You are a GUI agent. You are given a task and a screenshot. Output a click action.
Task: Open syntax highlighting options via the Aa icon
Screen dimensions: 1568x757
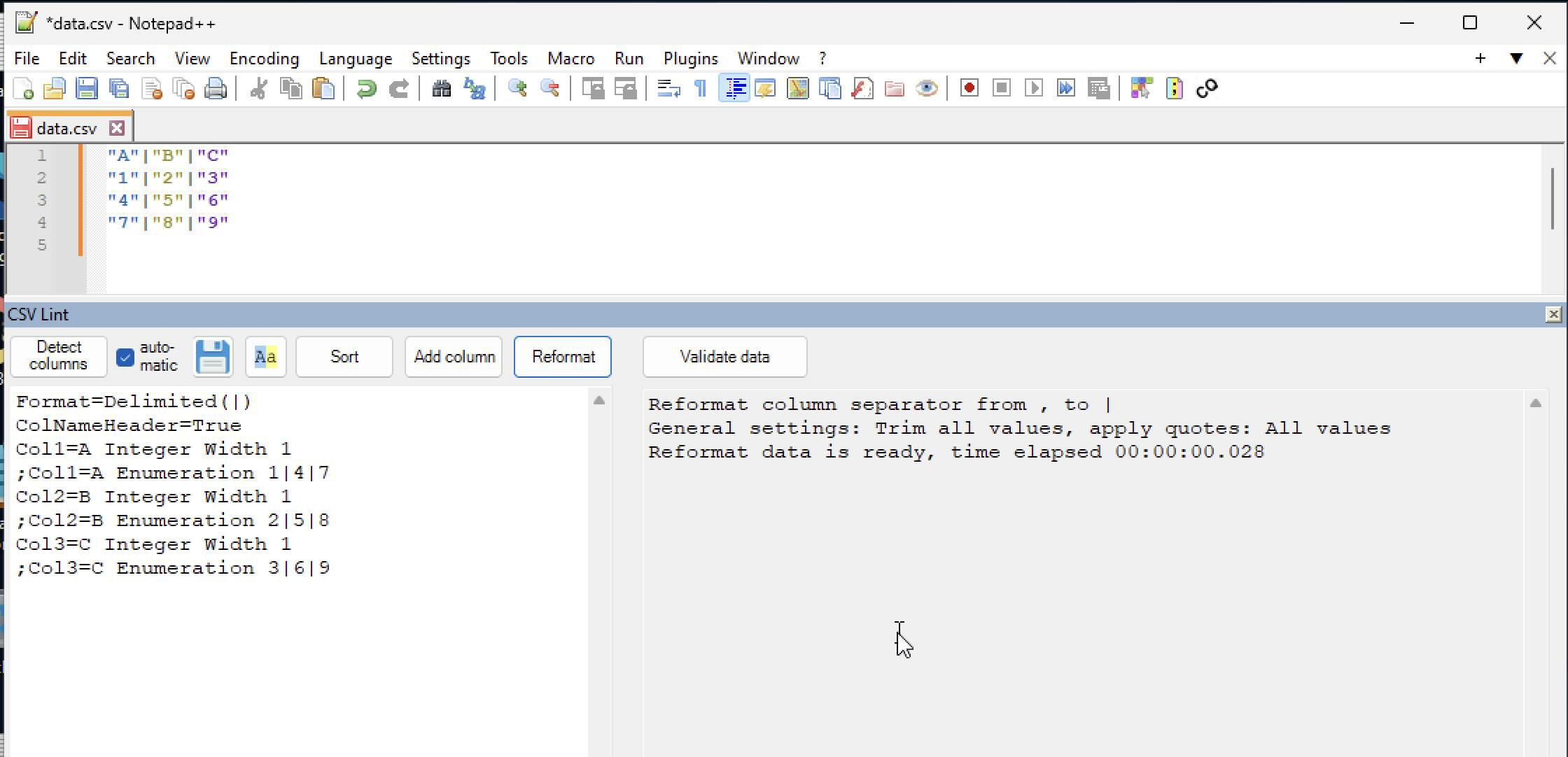(x=265, y=357)
